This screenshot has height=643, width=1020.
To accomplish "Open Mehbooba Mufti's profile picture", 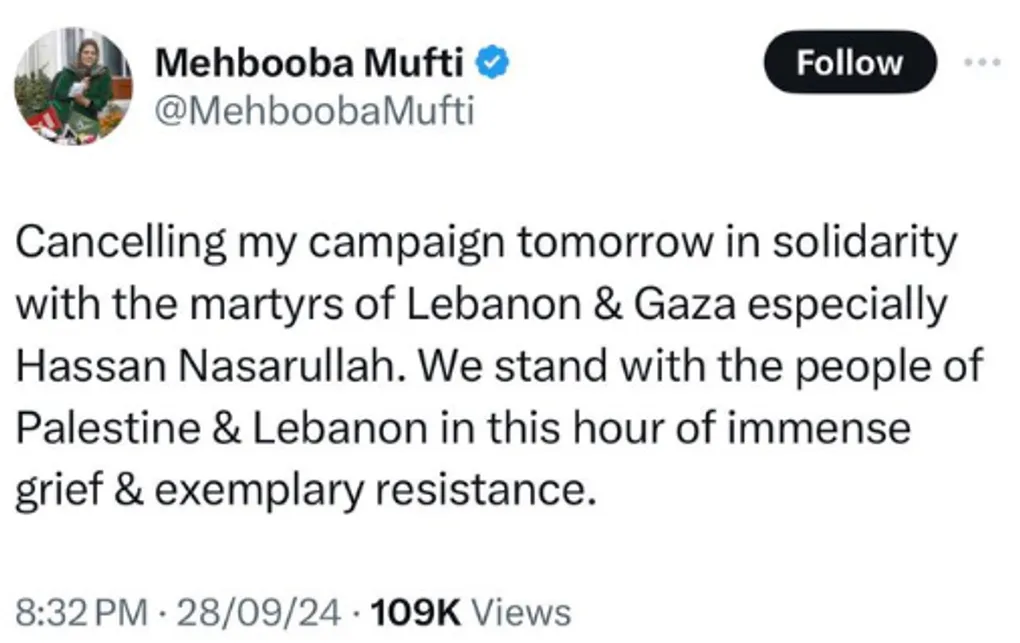I will coord(73,85).
